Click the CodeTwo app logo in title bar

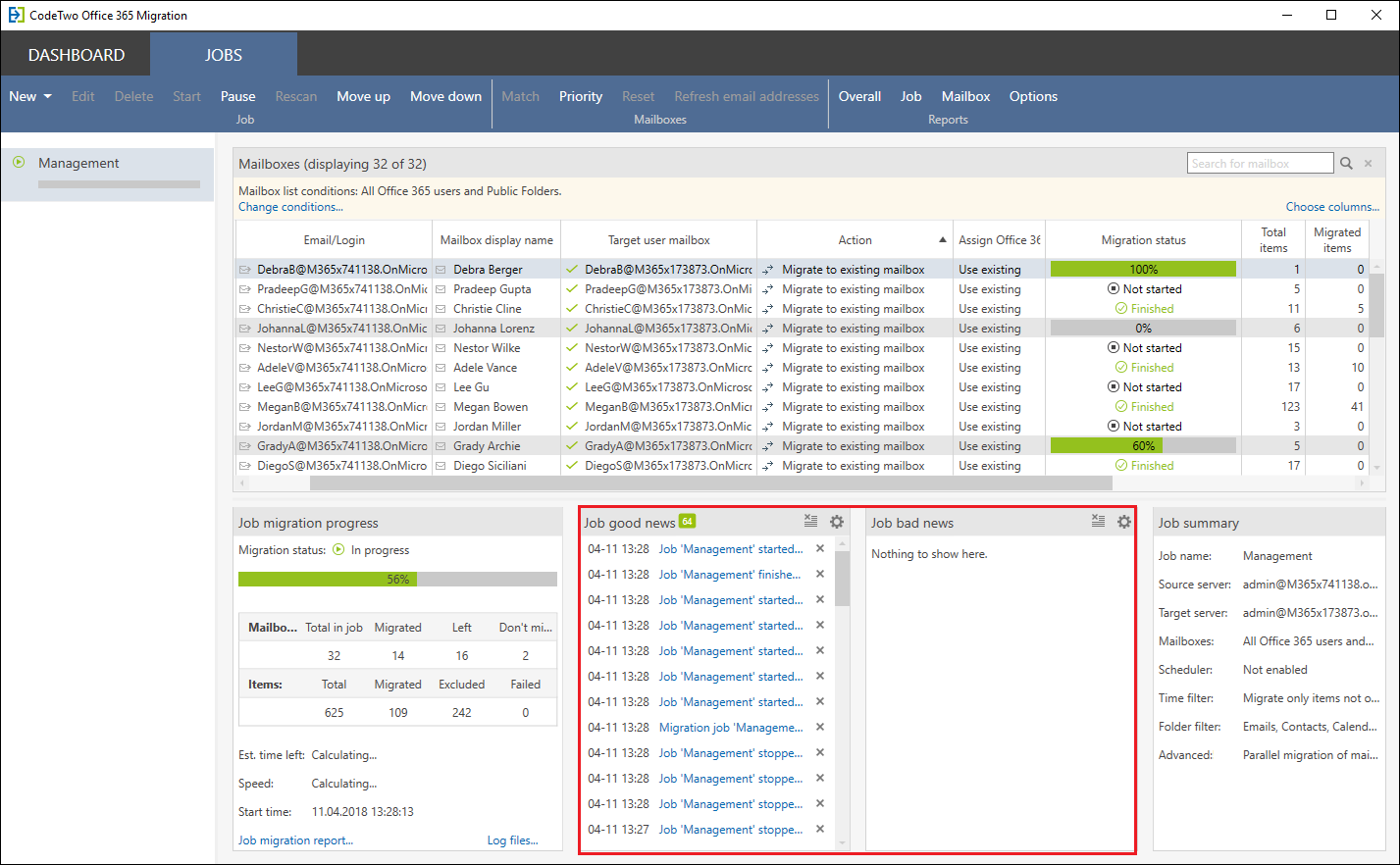click(x=16, y=15)
